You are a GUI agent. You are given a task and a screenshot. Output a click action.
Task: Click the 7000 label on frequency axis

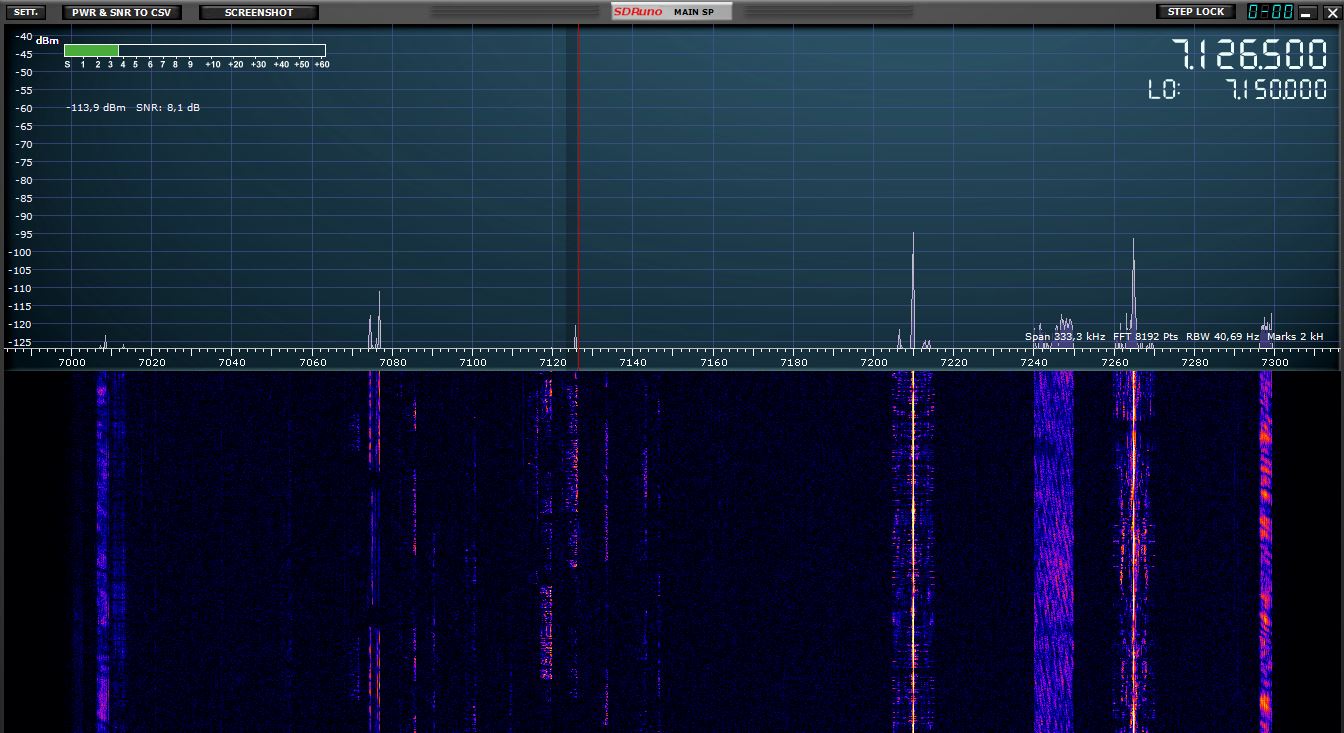72,362
